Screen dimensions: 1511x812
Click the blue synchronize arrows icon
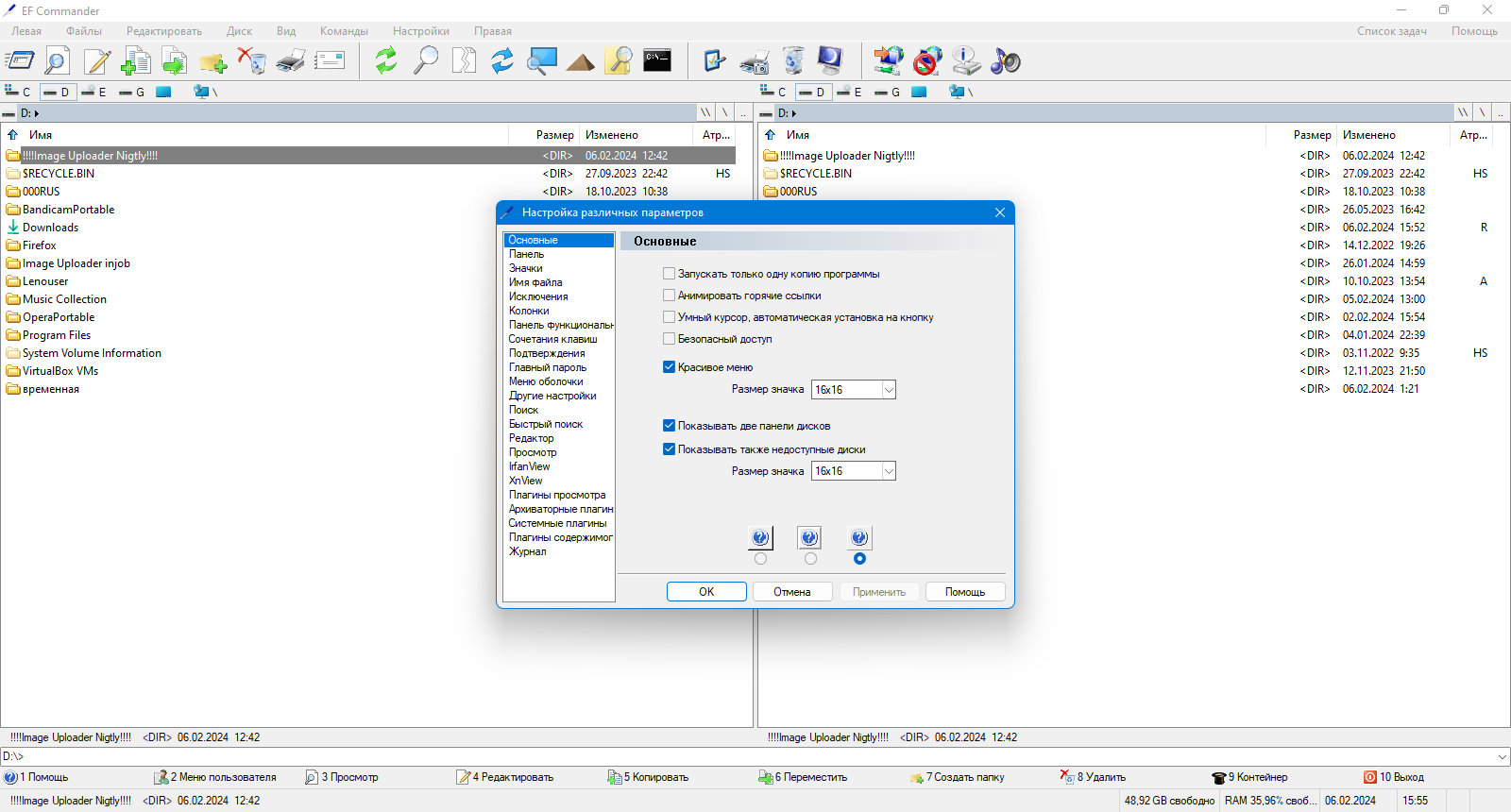point(502,61)
